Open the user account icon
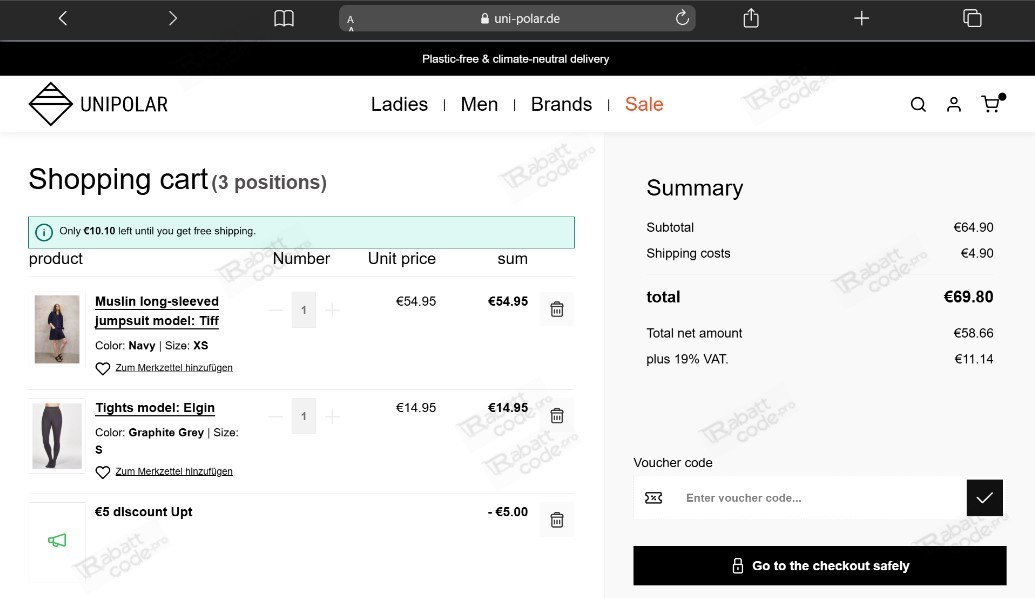1035x598 pixels. [954, 104]
